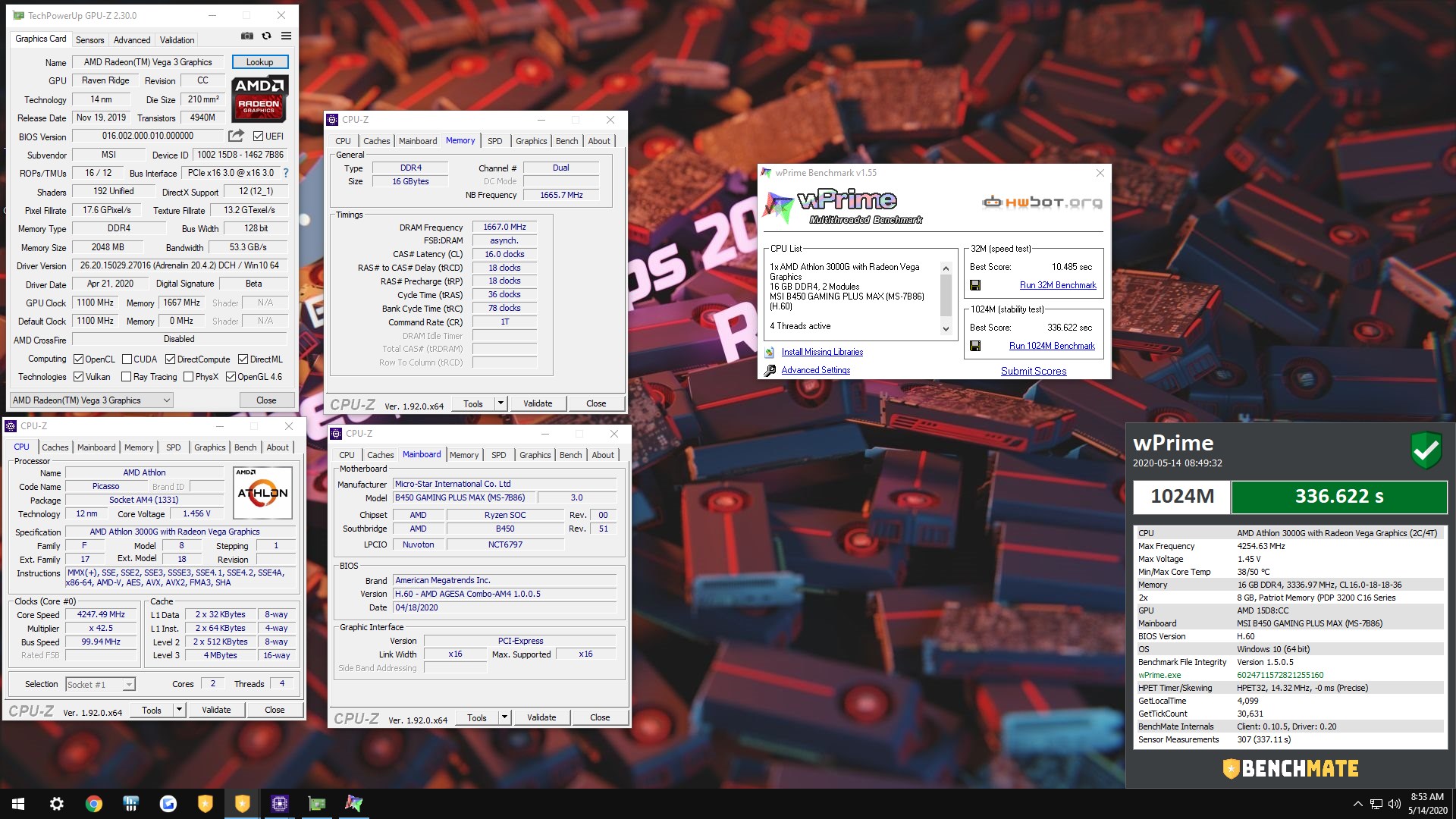This screenshot has width=1456, height=819.
Task: Click Tools button in CPU-Z CPU window
Action: [x=152, y=710]
